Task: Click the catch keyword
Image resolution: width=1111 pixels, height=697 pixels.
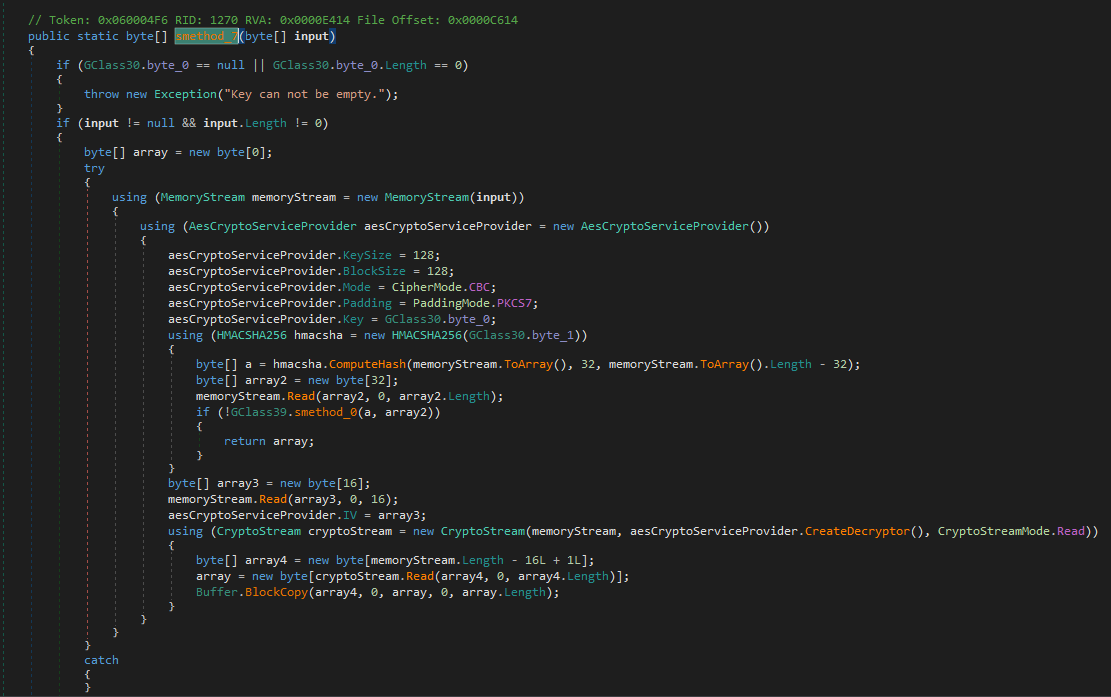Action: point(101,660)
